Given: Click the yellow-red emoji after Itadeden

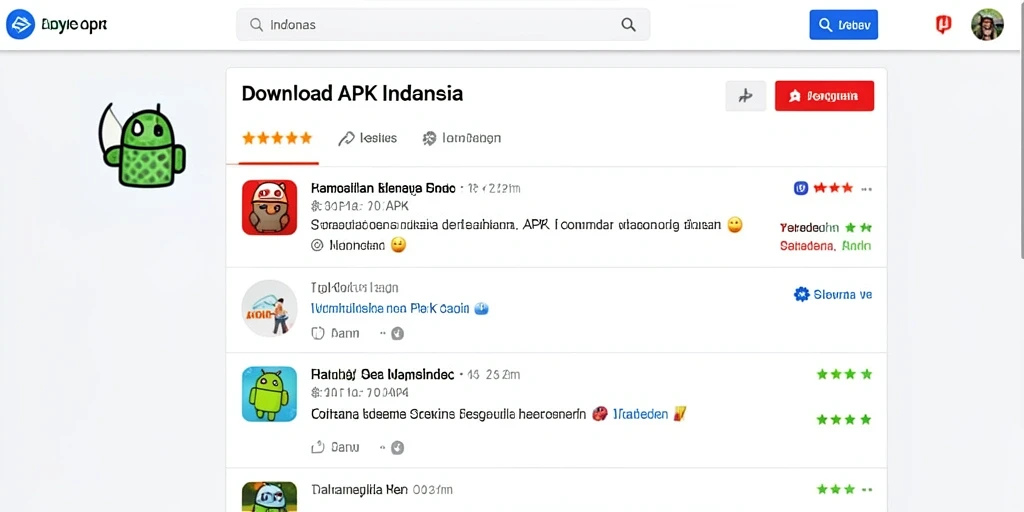Looking at the screenshot, I should pyautogui.click(x=679, y=413).
